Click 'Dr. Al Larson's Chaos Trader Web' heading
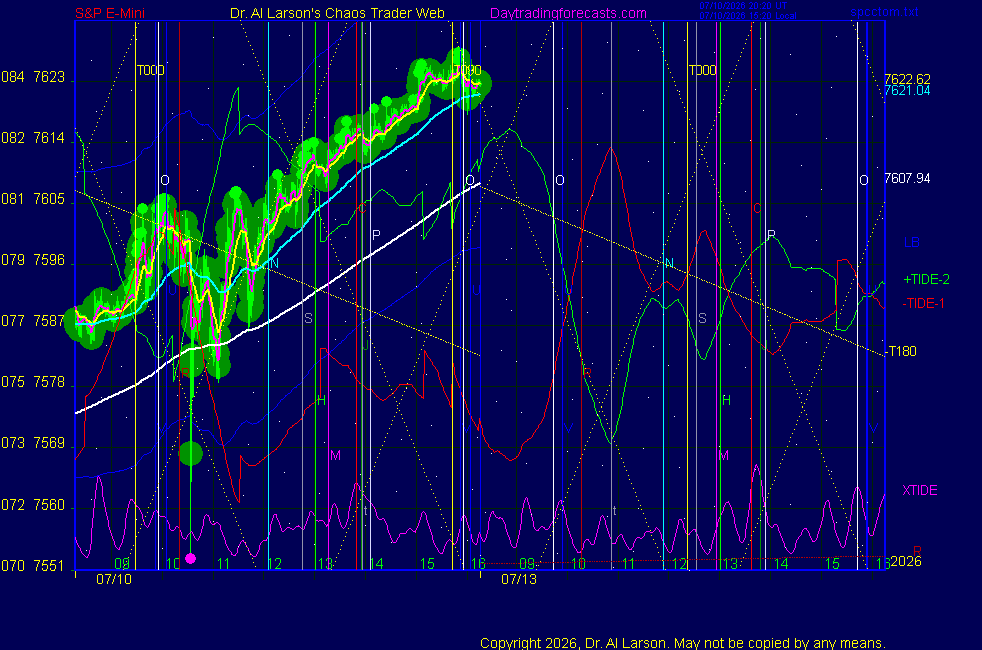The image size is (982, 650). [x=337, y=13]
